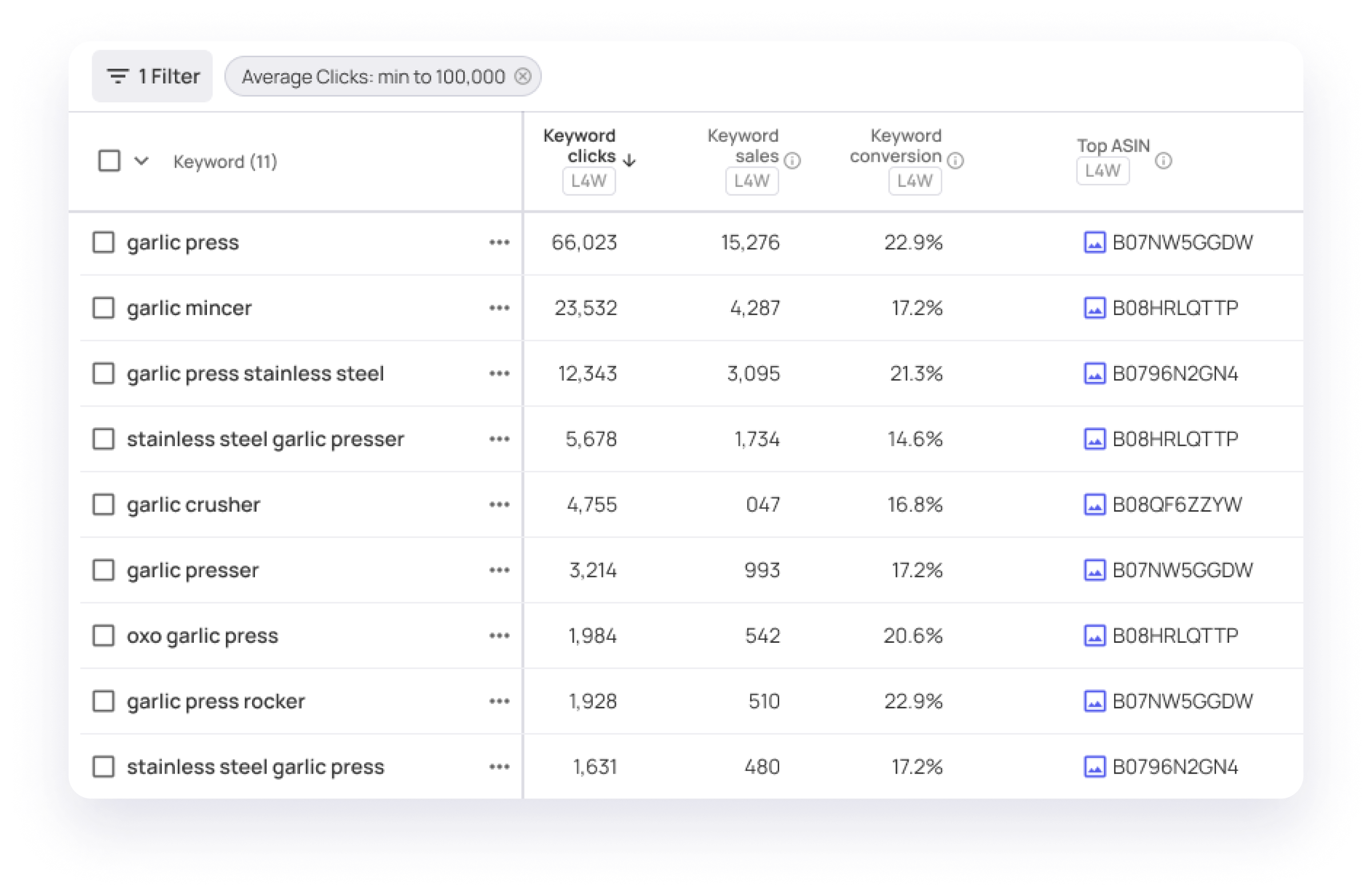
Task: Open ASIN B07NW5GGDW in garlic press row
Action: (x=1182, y=242)
